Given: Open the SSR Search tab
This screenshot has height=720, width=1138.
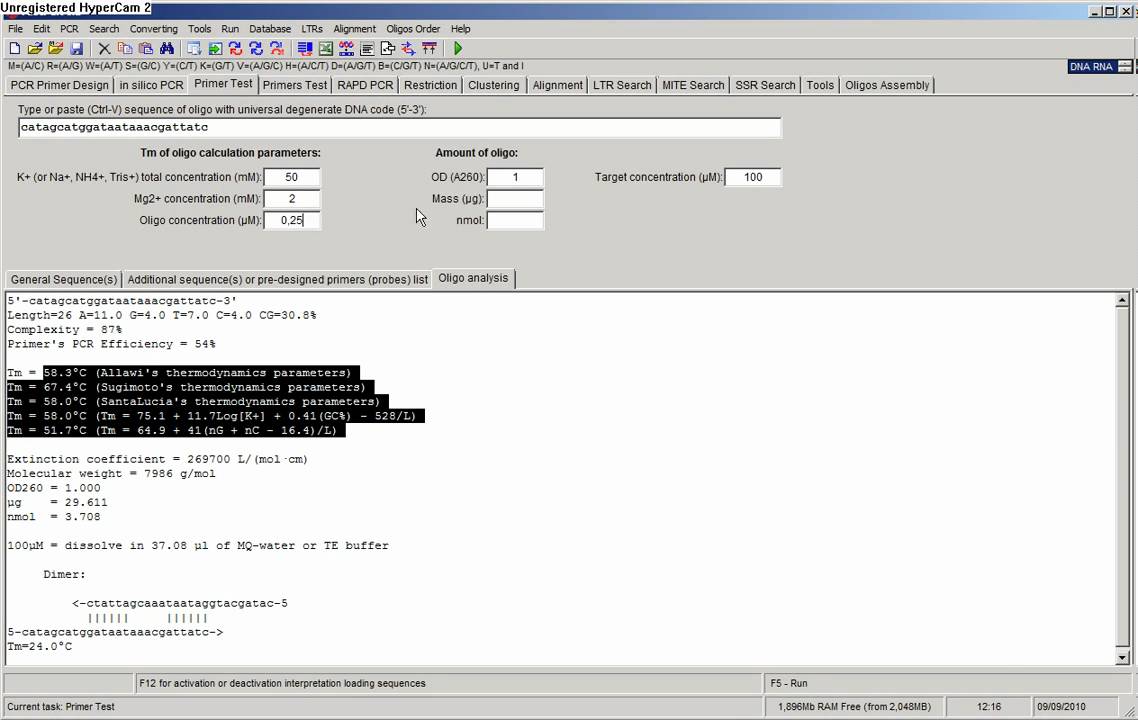Looking at the screenshot, I should pos(765,85).
